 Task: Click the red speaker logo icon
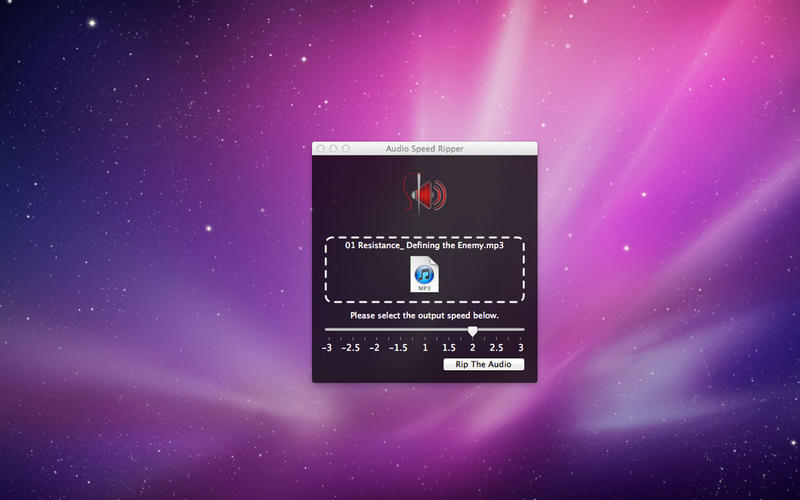click(424, 193)
